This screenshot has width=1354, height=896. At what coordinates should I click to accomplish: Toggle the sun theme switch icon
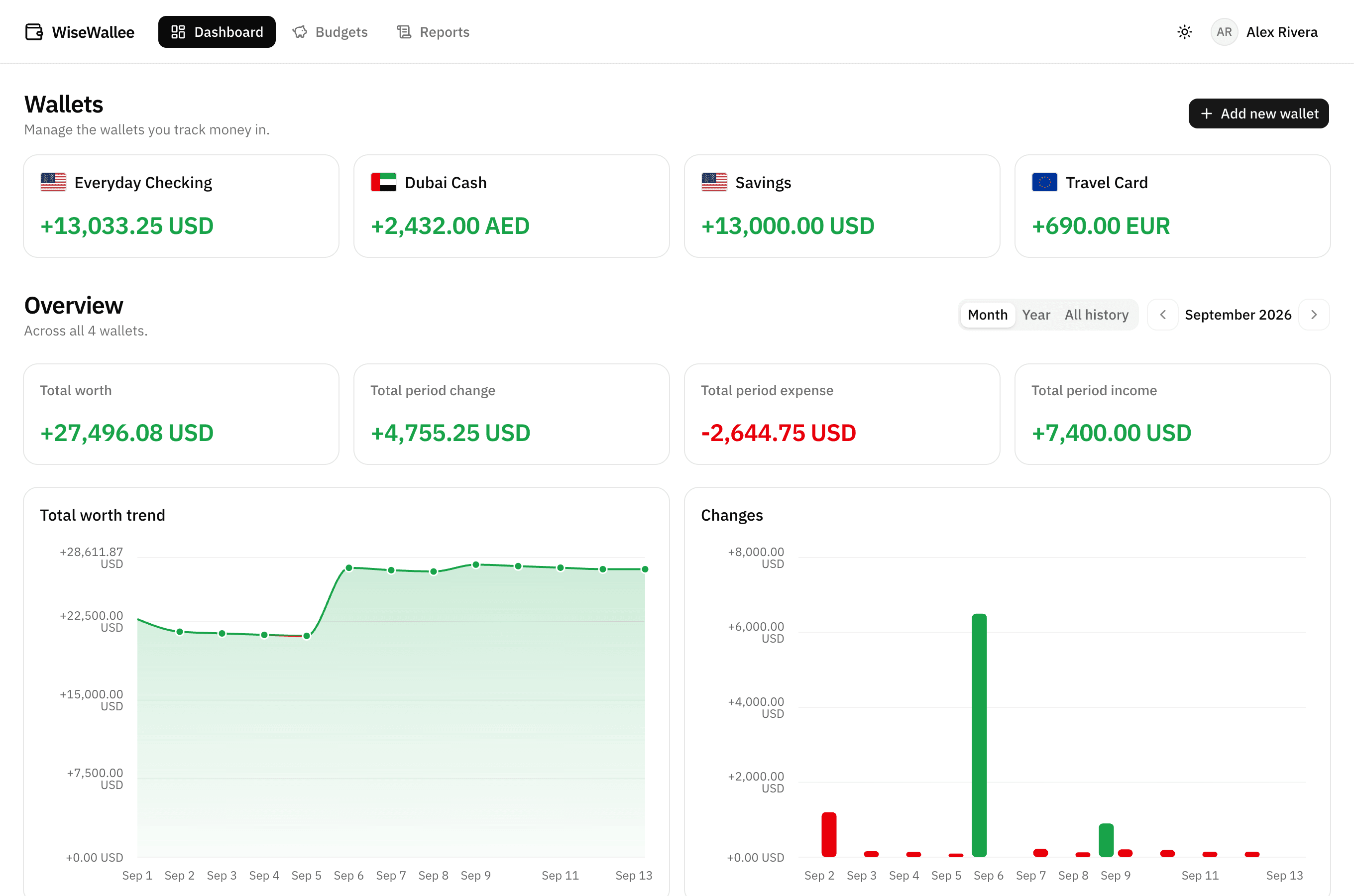point(1184,32)
